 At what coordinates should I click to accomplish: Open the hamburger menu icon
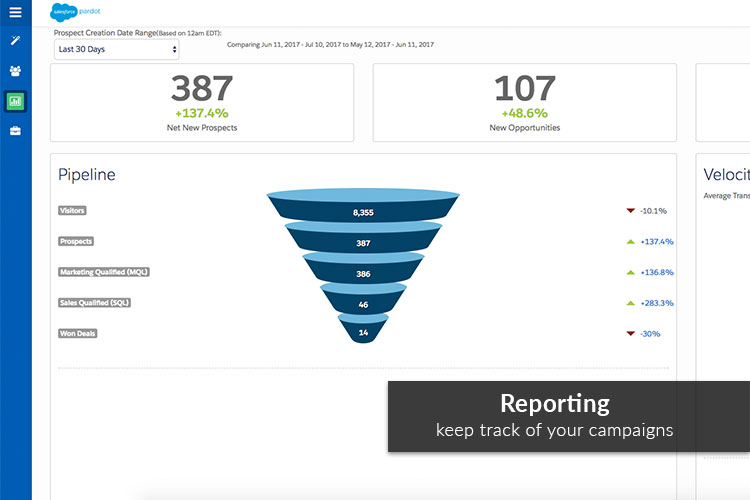[x=15, y=12]
